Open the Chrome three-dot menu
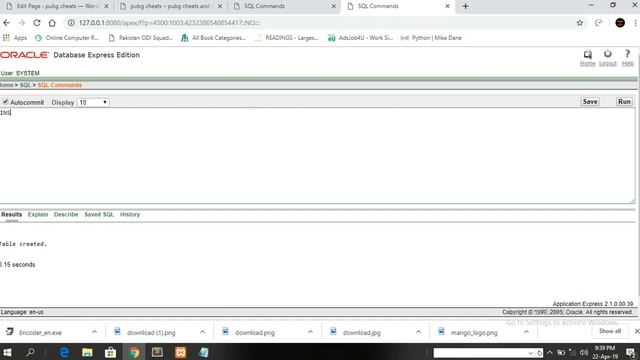The image size is (640, 360). (x=636, y=23)
